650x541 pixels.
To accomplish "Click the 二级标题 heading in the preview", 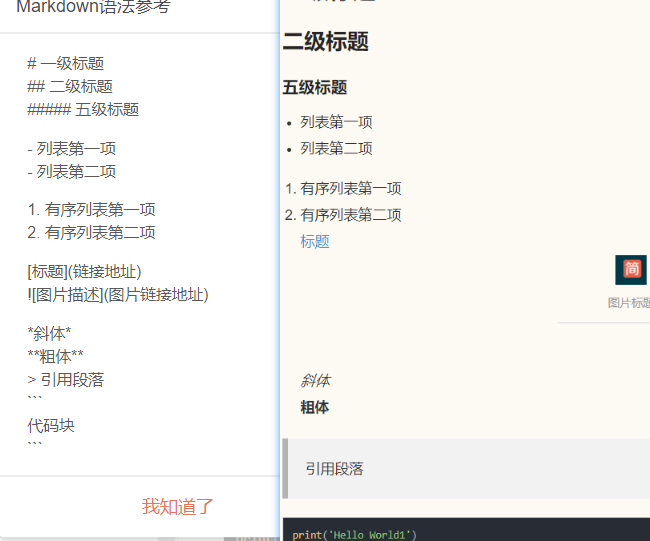I will tap(325, 41).
